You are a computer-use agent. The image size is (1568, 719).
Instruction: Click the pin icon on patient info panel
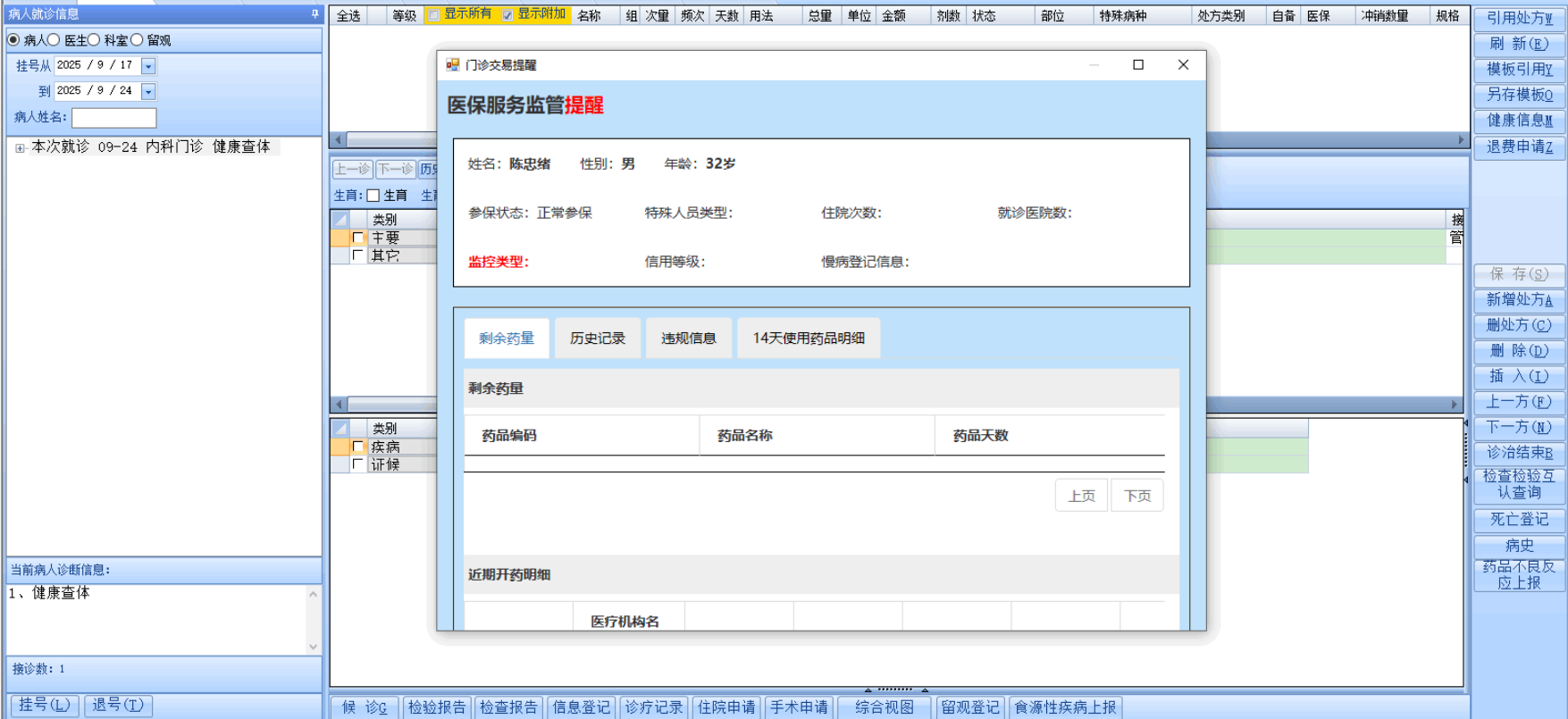pyautogui.click(x=314, y=14)
